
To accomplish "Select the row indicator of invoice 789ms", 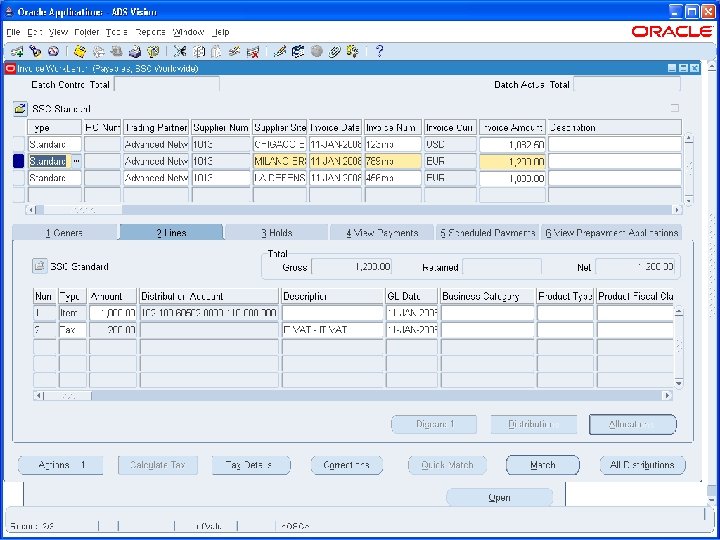I will [18, 161].
